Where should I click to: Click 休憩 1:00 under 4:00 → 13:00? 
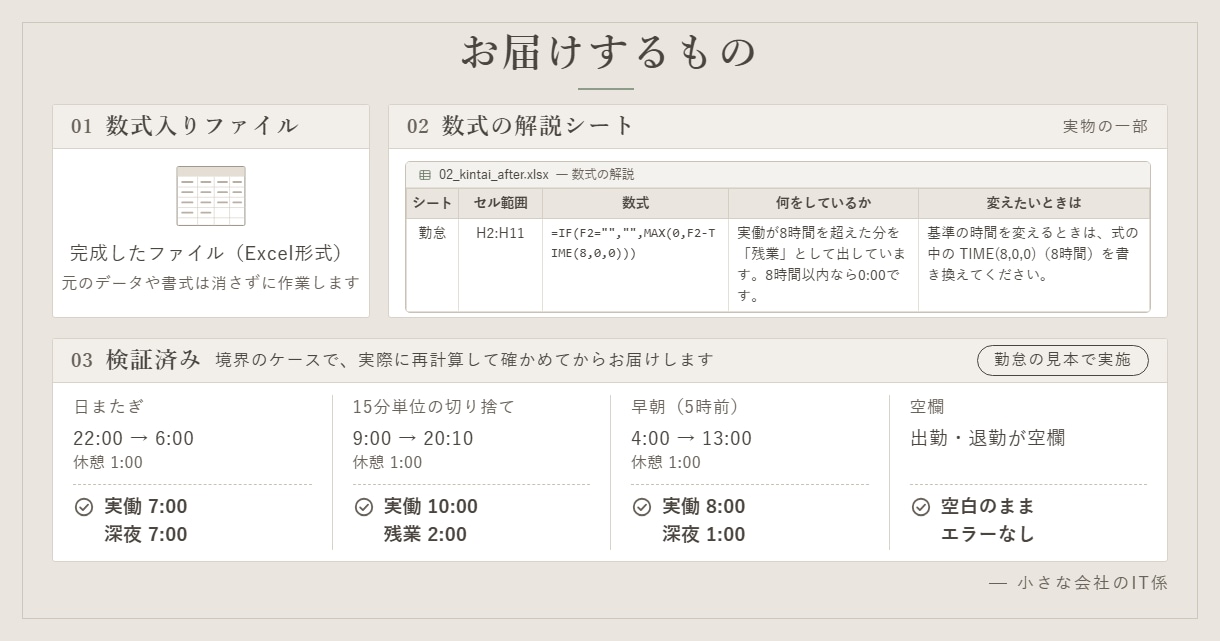[x=666, y=463]
